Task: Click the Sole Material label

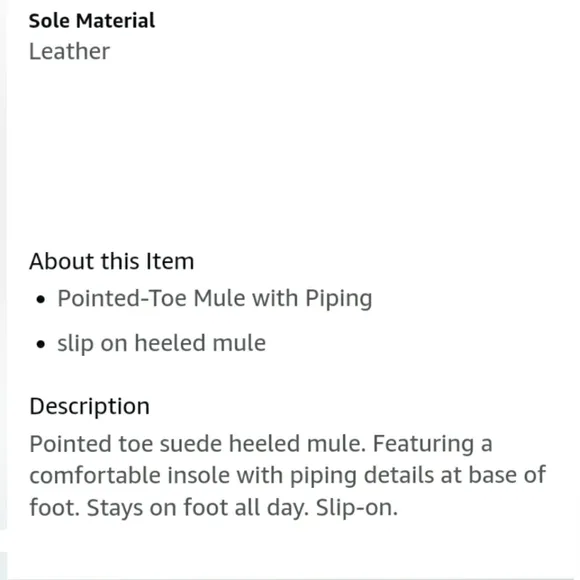Action: [92, 21]
